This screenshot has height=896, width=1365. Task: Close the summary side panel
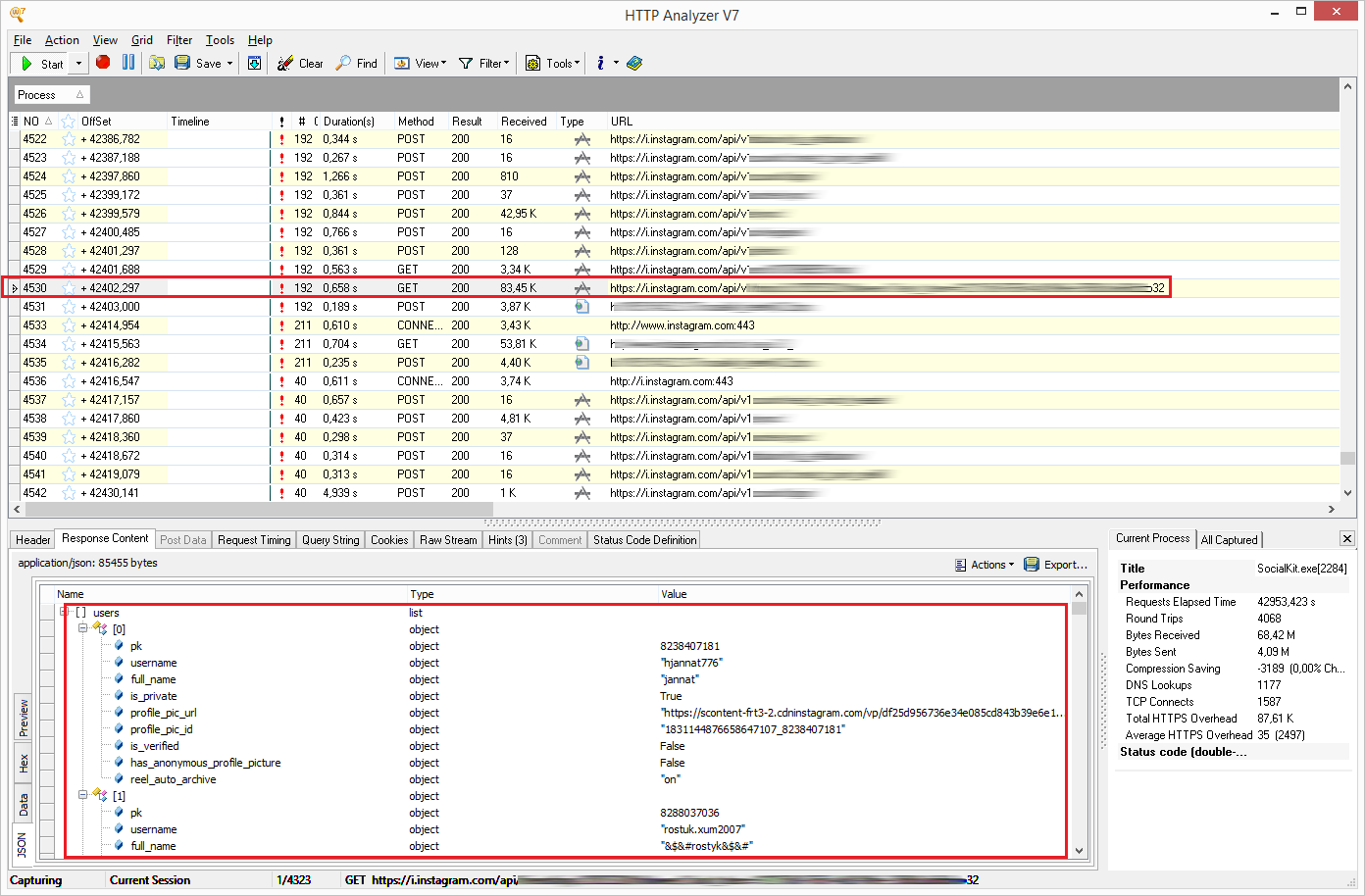click(x=1346, y=538)
